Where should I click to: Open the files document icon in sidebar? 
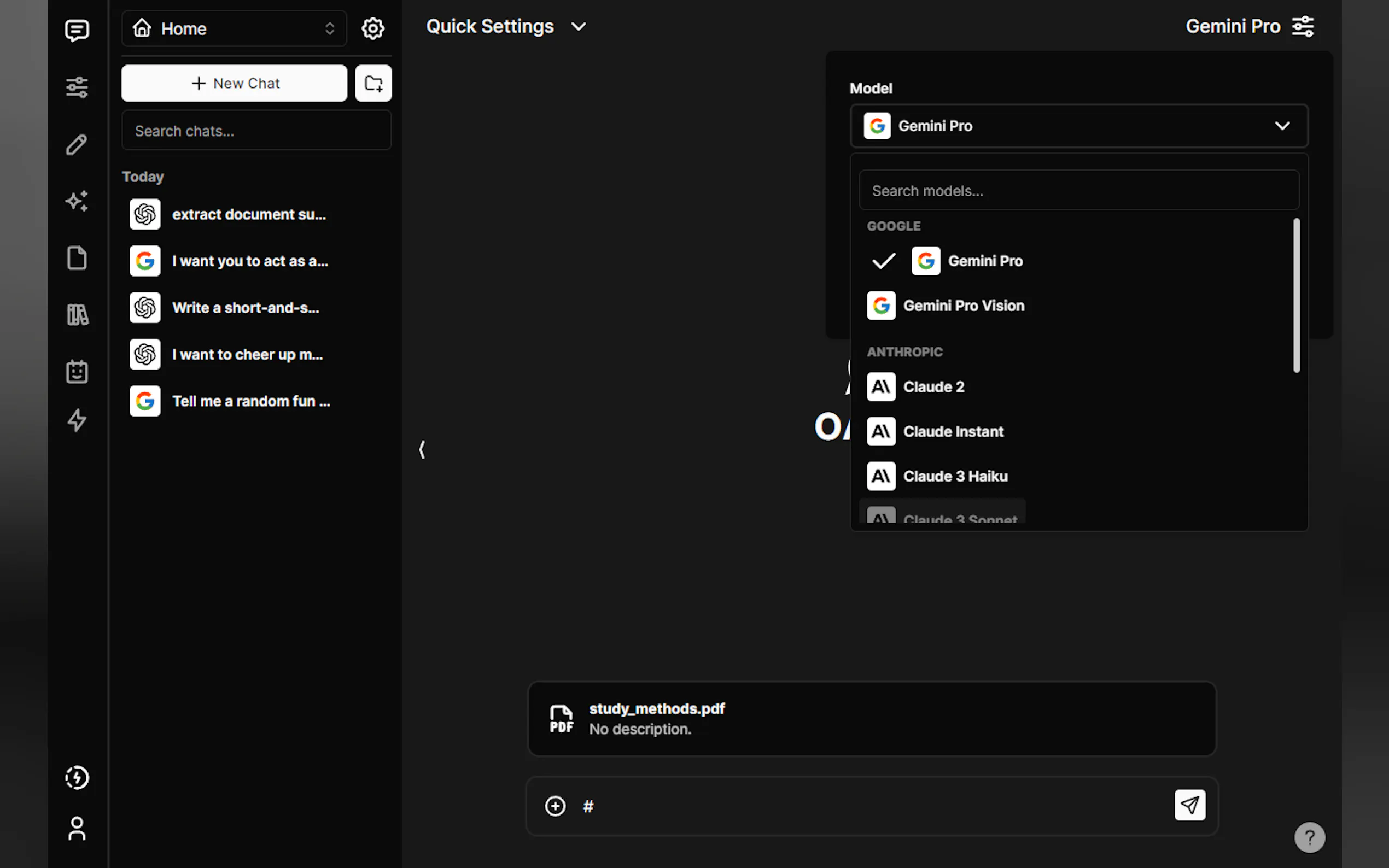click(77, 258)
